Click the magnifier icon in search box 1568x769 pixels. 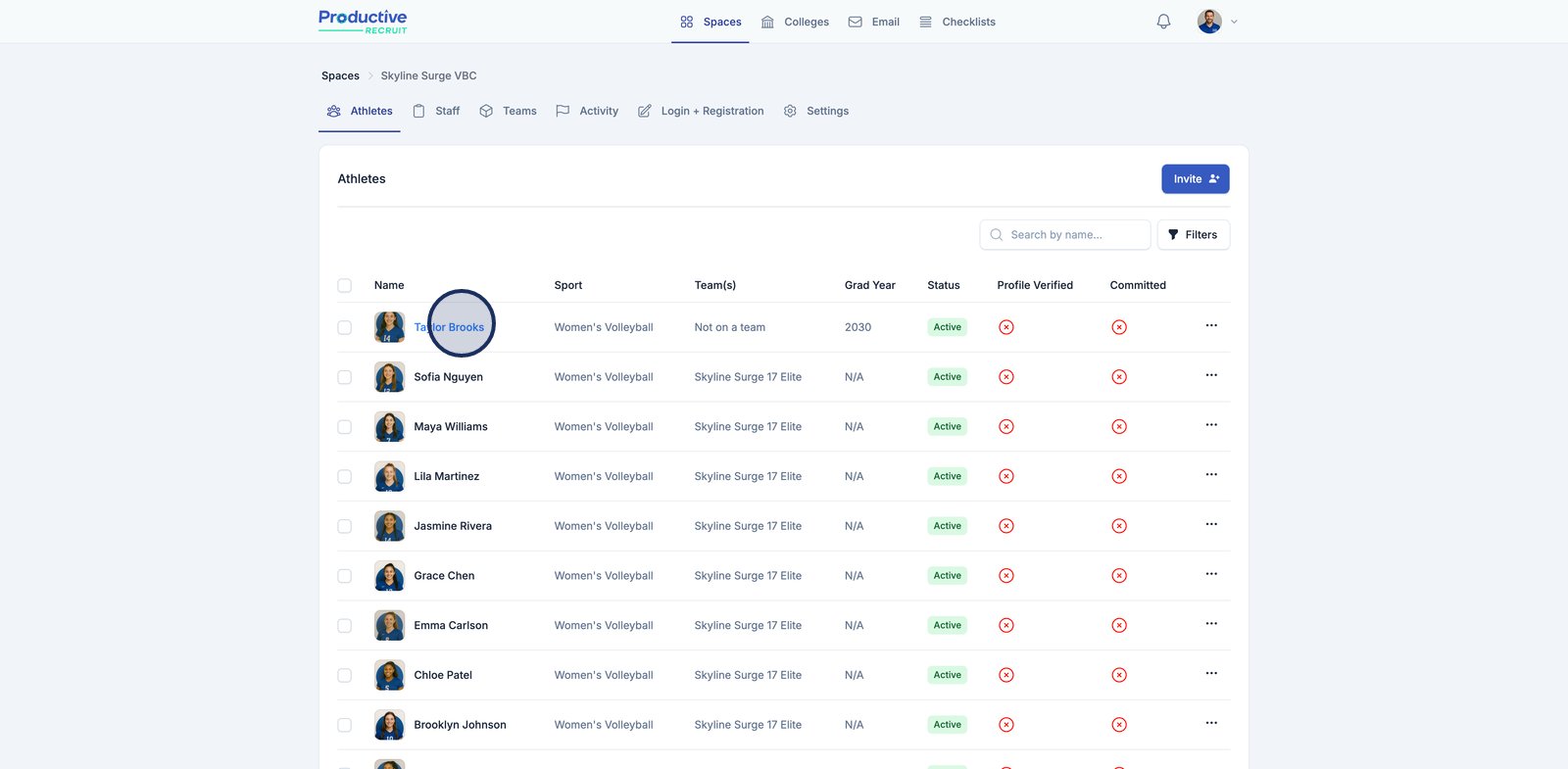click(997, 235)
